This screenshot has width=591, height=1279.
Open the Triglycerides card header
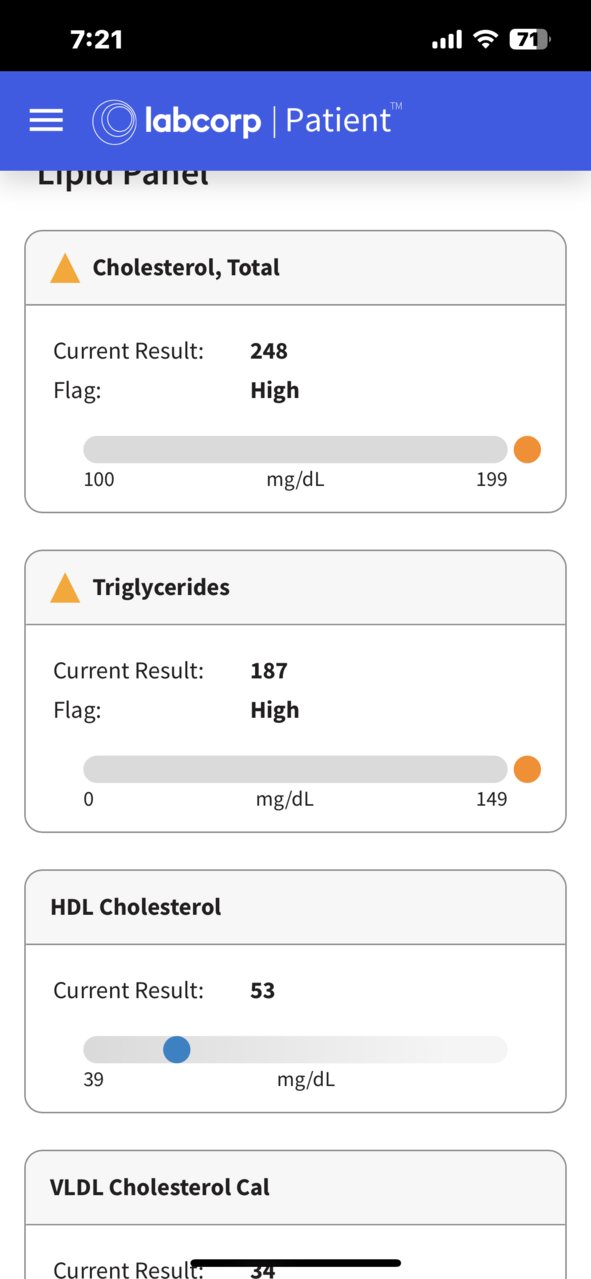(295, 588)
